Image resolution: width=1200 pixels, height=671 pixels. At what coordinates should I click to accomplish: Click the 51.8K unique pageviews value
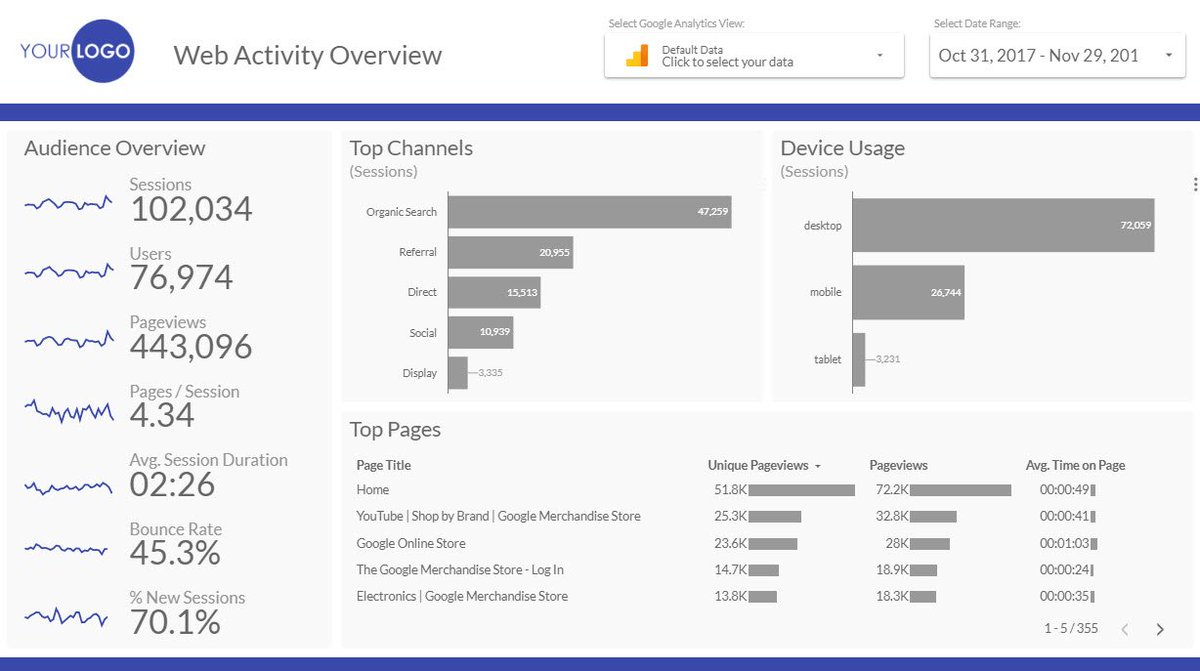731,490
